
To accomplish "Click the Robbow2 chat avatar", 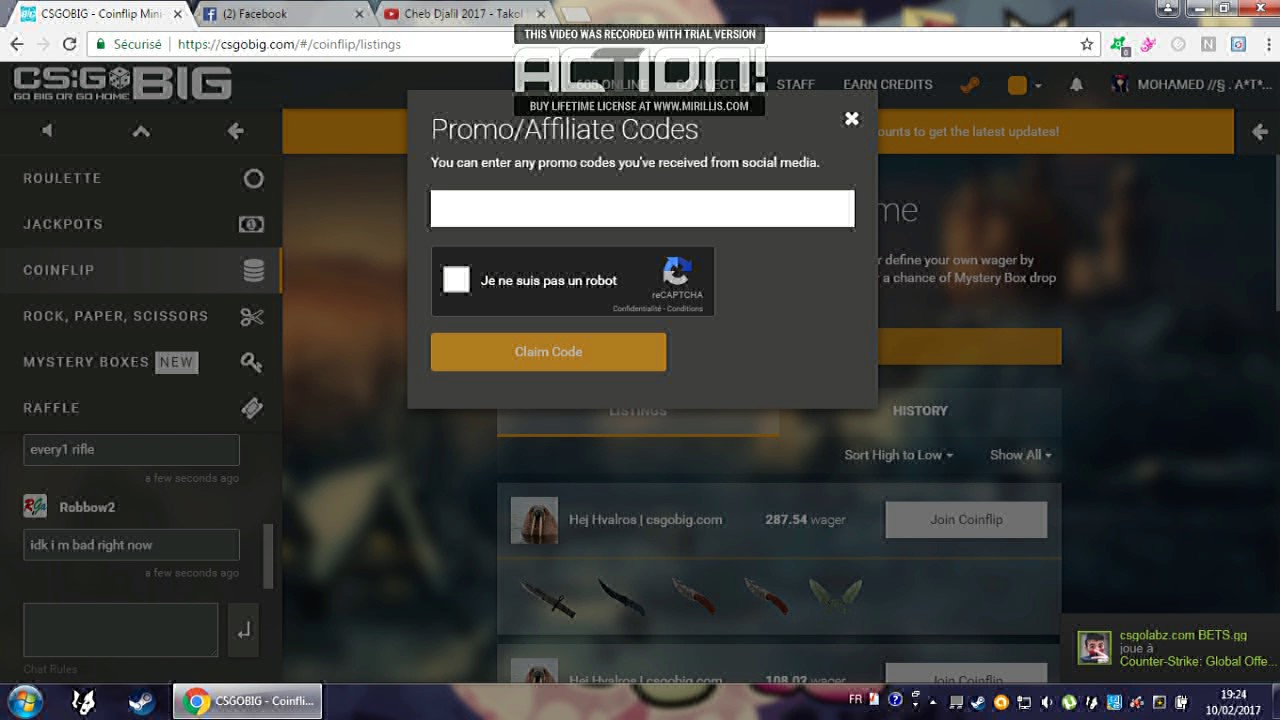I will [35, 506].
